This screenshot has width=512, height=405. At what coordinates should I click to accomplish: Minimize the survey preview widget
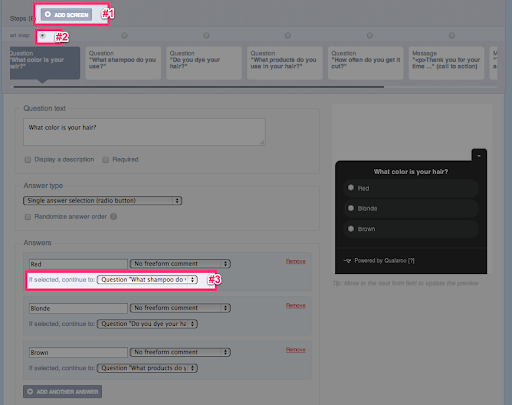(479, 156)
